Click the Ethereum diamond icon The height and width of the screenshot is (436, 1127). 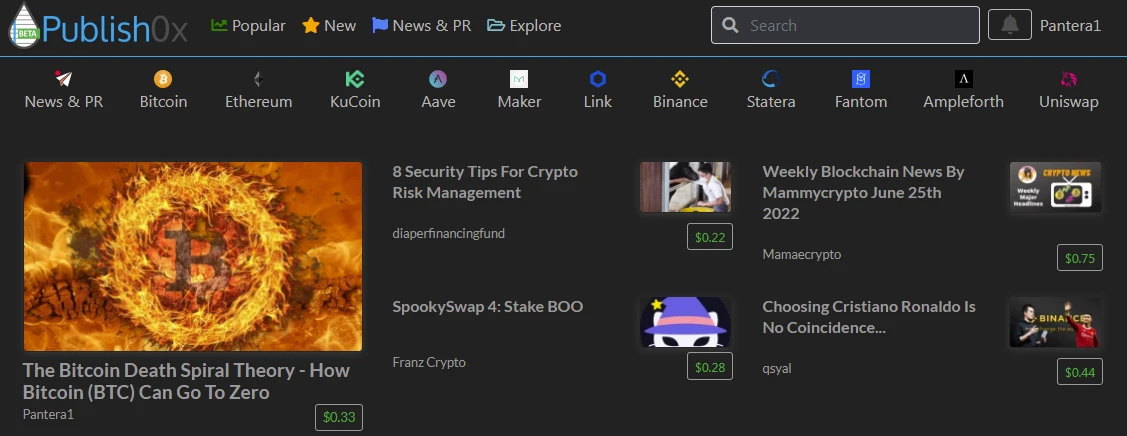[258, 78]
